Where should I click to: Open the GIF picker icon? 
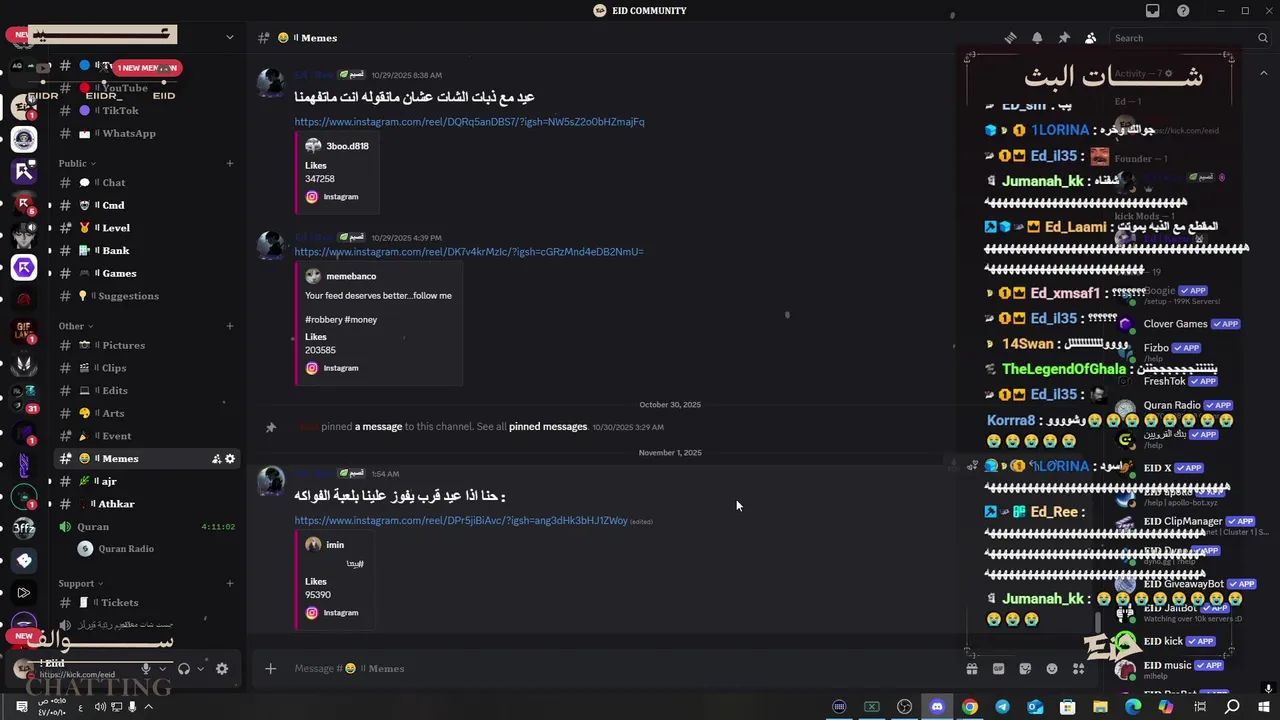click(998, 668)
